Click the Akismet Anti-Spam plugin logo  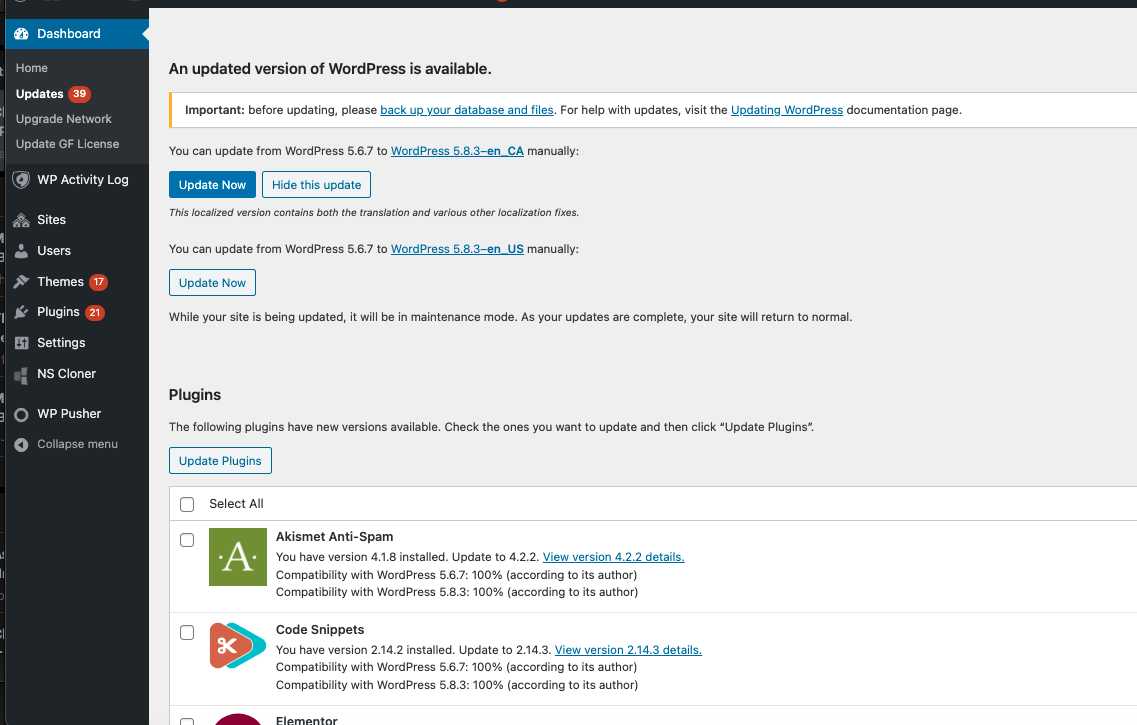(238, 557)
